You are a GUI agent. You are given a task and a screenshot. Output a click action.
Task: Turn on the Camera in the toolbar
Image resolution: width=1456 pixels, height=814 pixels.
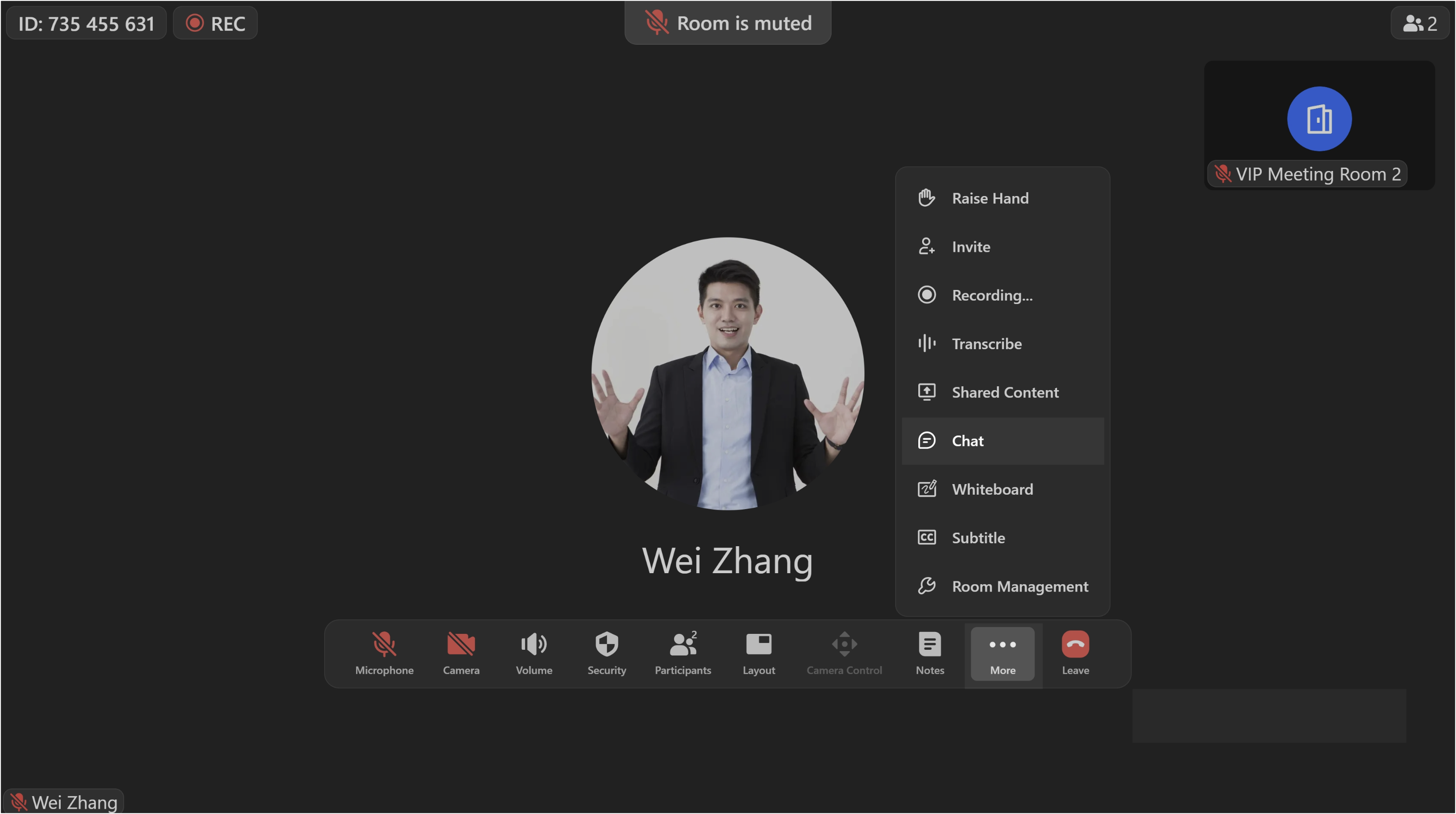pyautogui.click(x=461, y=654)
